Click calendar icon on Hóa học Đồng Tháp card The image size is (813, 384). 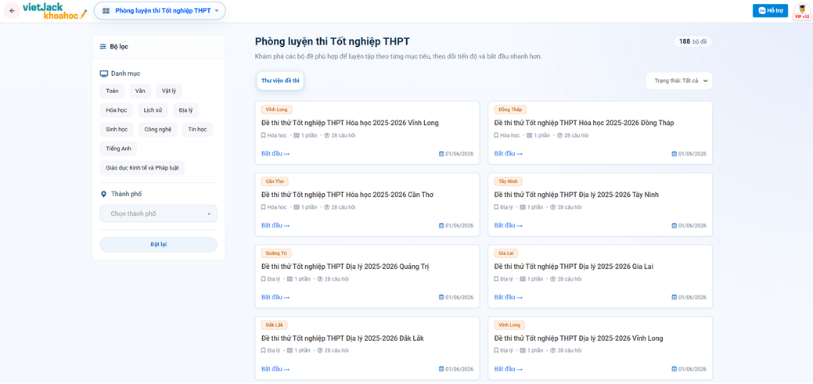[x=674, y=154]
